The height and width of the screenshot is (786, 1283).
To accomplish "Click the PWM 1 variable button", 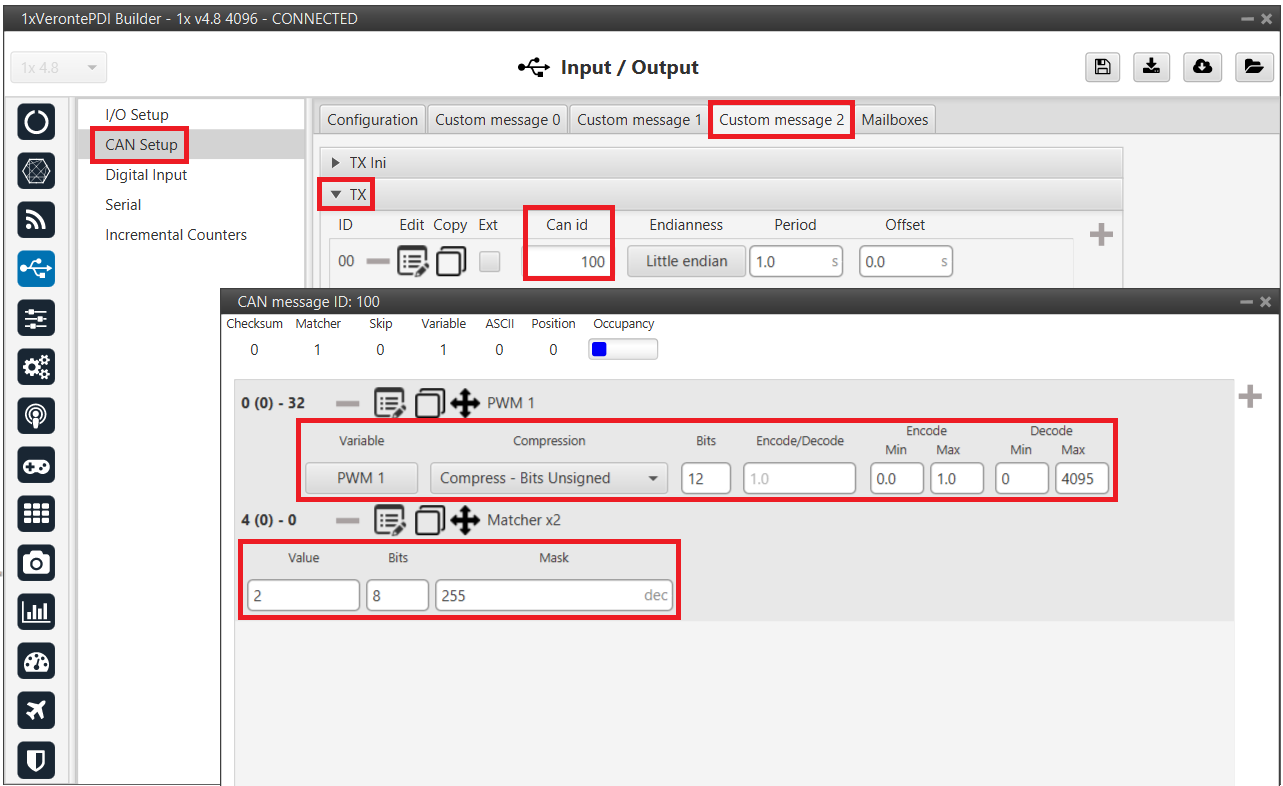I will coord(361,479).
